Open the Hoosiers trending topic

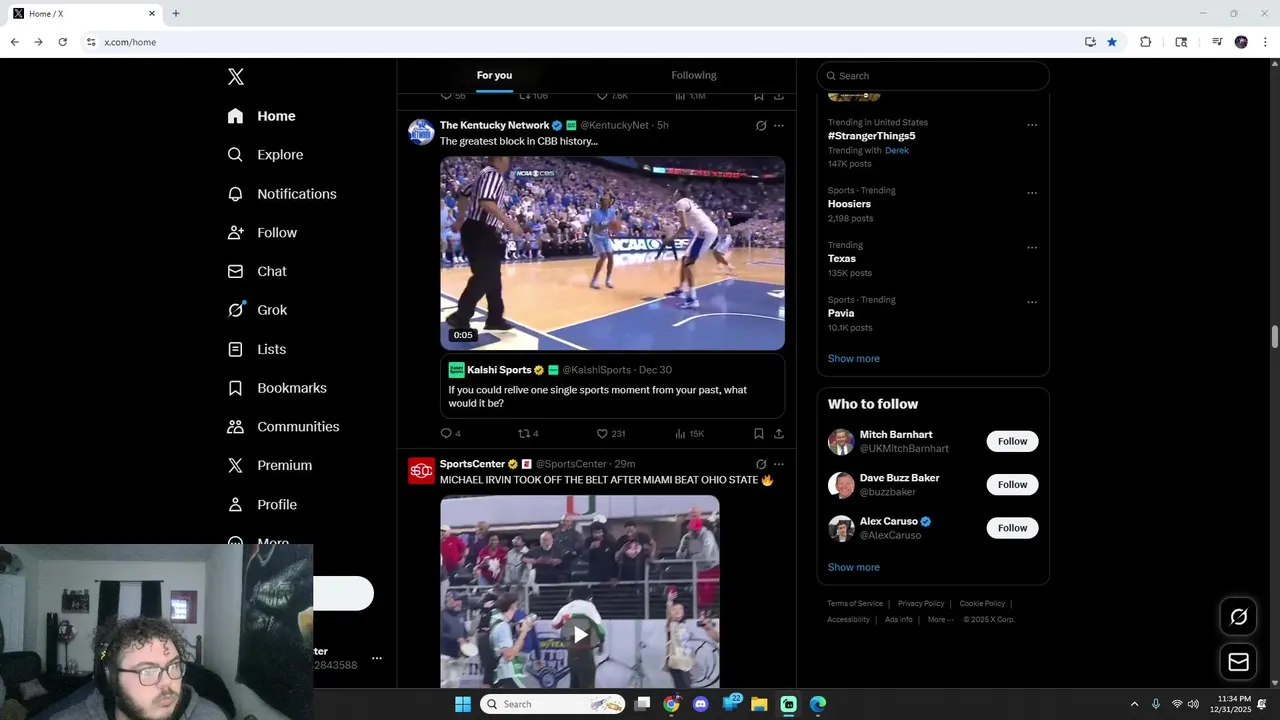[x=849, y=204]
